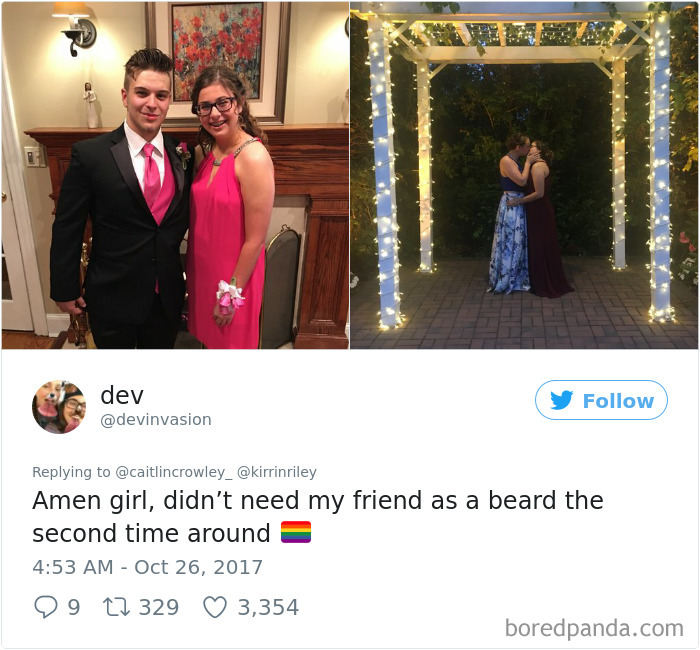Click the retweet arrows icon
Screen dimensions: 700x650
click(x=116, y=607)
